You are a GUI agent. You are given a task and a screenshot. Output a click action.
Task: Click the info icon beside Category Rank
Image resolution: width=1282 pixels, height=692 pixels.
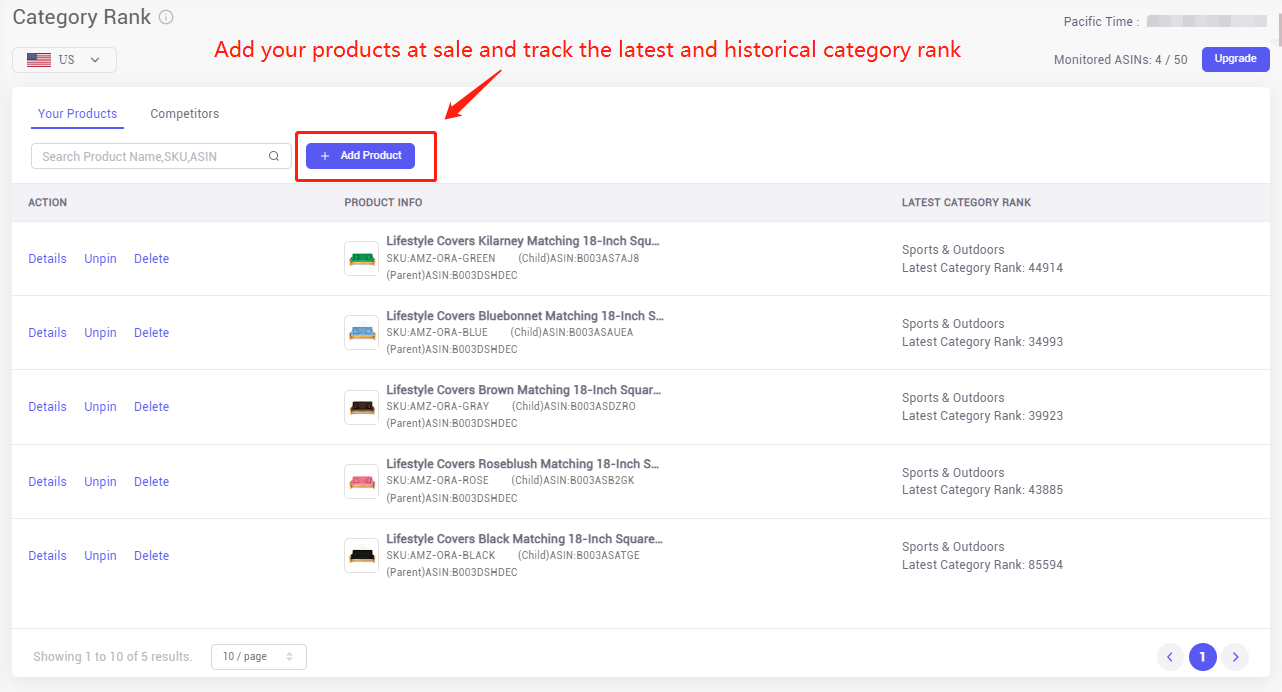tap(166, 17)
